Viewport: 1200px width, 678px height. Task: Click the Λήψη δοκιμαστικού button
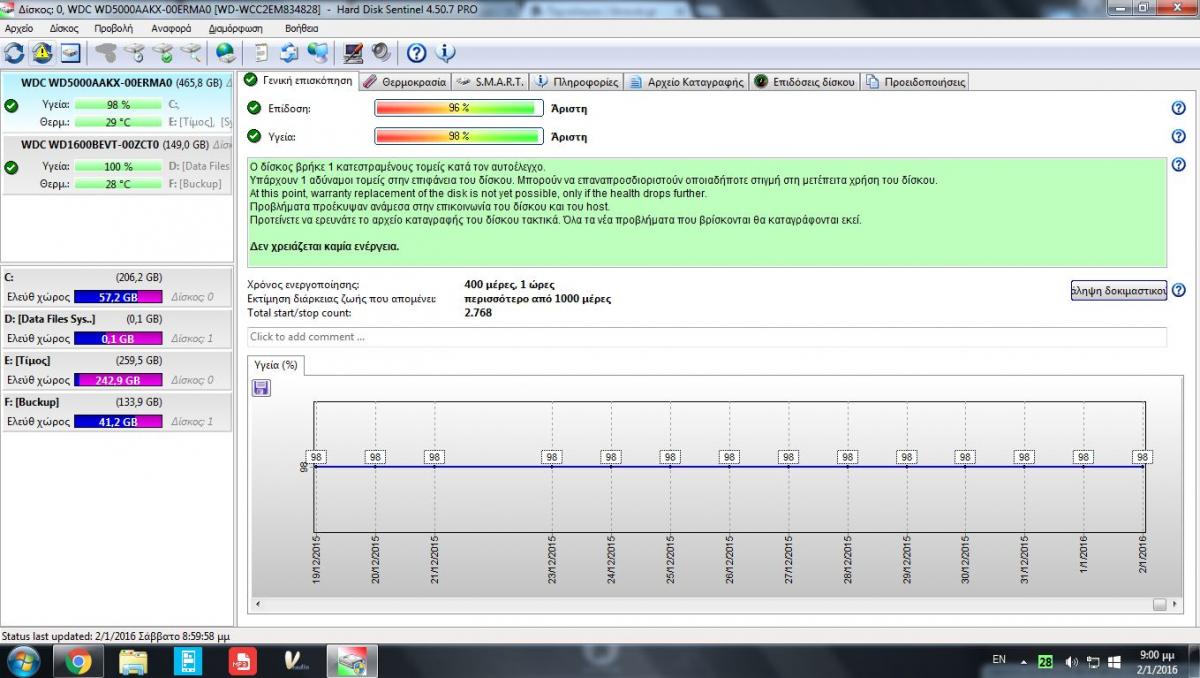(x=1118, y=290)
